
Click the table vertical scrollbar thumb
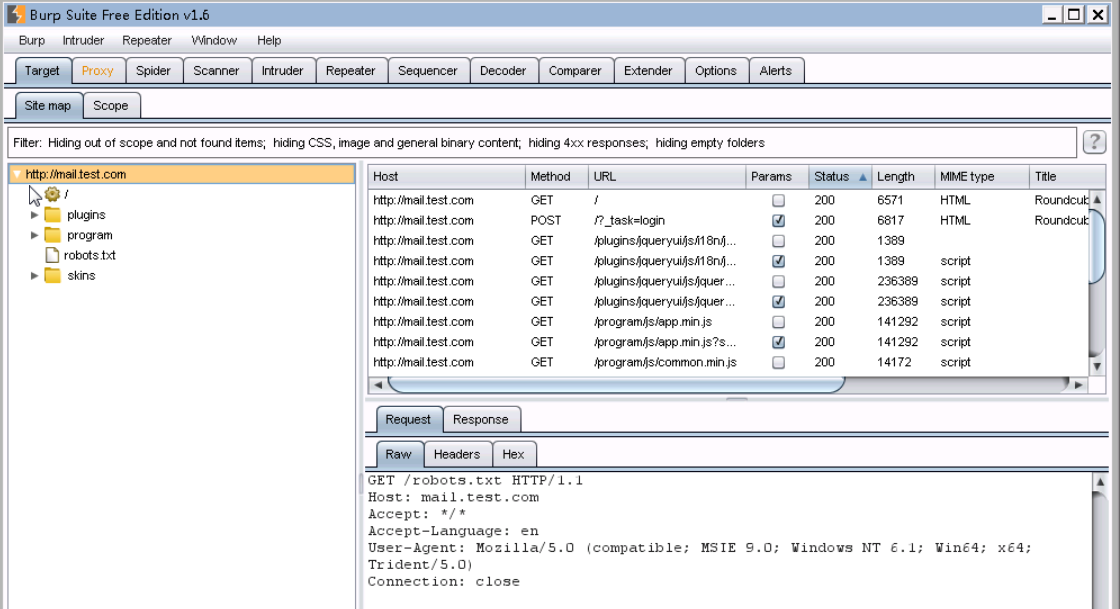pyautogui.click(x=1097, y=247)
